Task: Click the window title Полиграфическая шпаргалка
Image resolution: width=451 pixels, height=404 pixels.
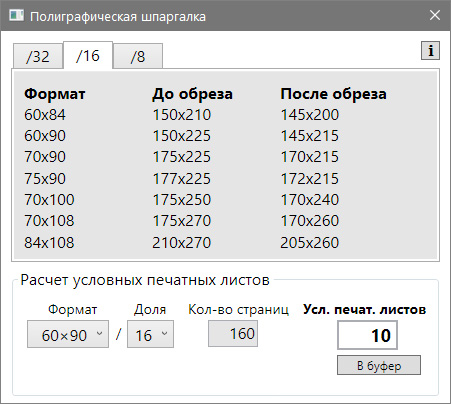Action: coord(118,17)
